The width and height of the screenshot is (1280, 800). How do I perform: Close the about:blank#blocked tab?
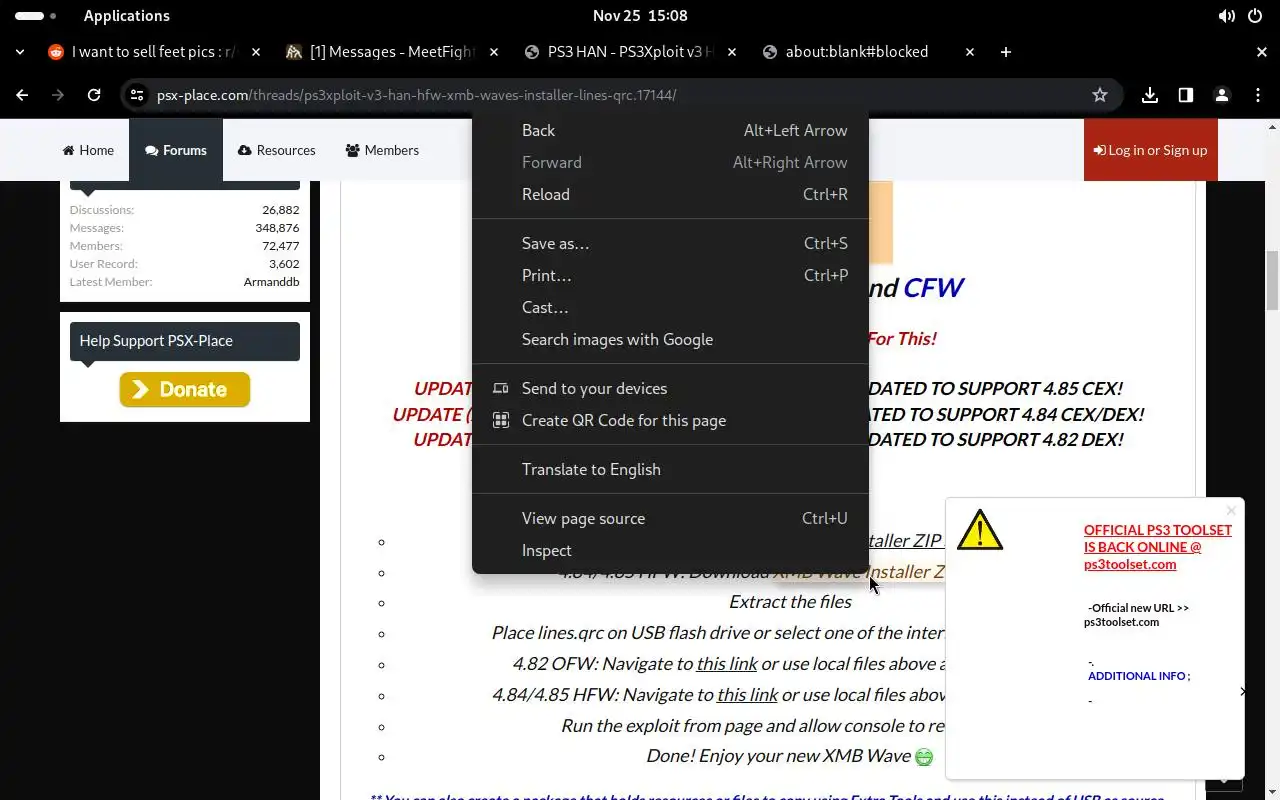[x=969, y=52]
